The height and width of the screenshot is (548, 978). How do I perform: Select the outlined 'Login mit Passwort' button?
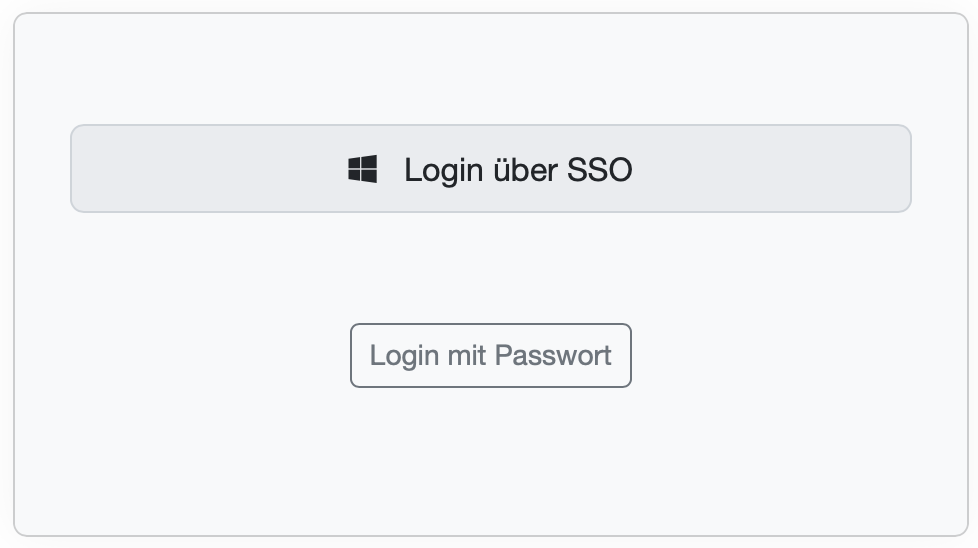[x=490, y=355]
